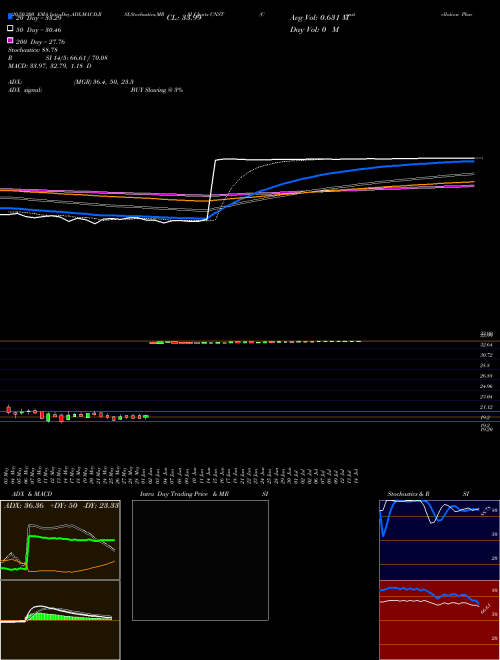Open the ADX indicator chart thumbnail
This screenshot has height=660, width=500.
click(60, 540)
